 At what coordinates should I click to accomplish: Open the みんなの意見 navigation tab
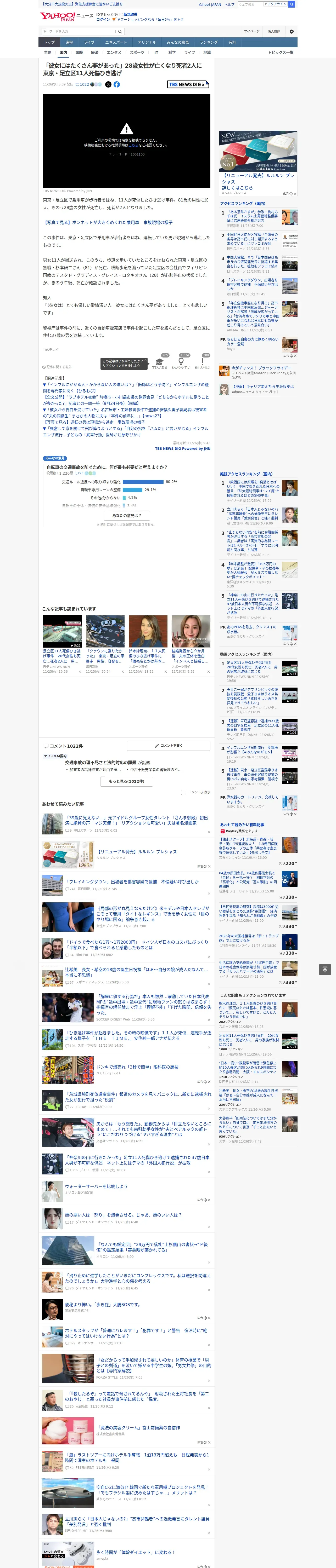pyautogui.click(x=177, y=43)
